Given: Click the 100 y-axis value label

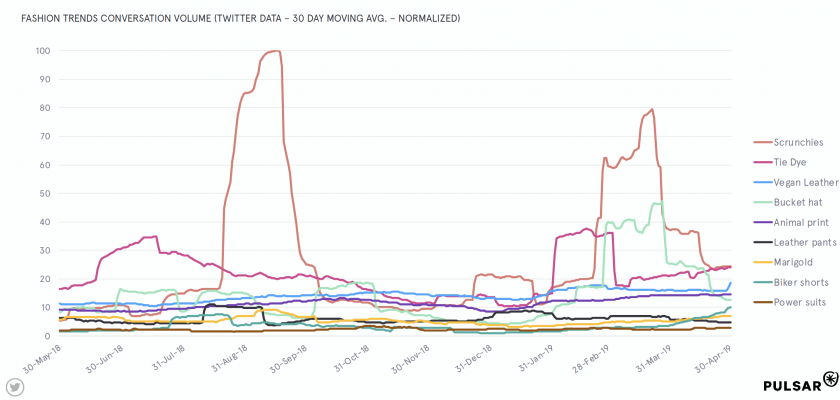Looking at the screenshot, I should [43, 50].
